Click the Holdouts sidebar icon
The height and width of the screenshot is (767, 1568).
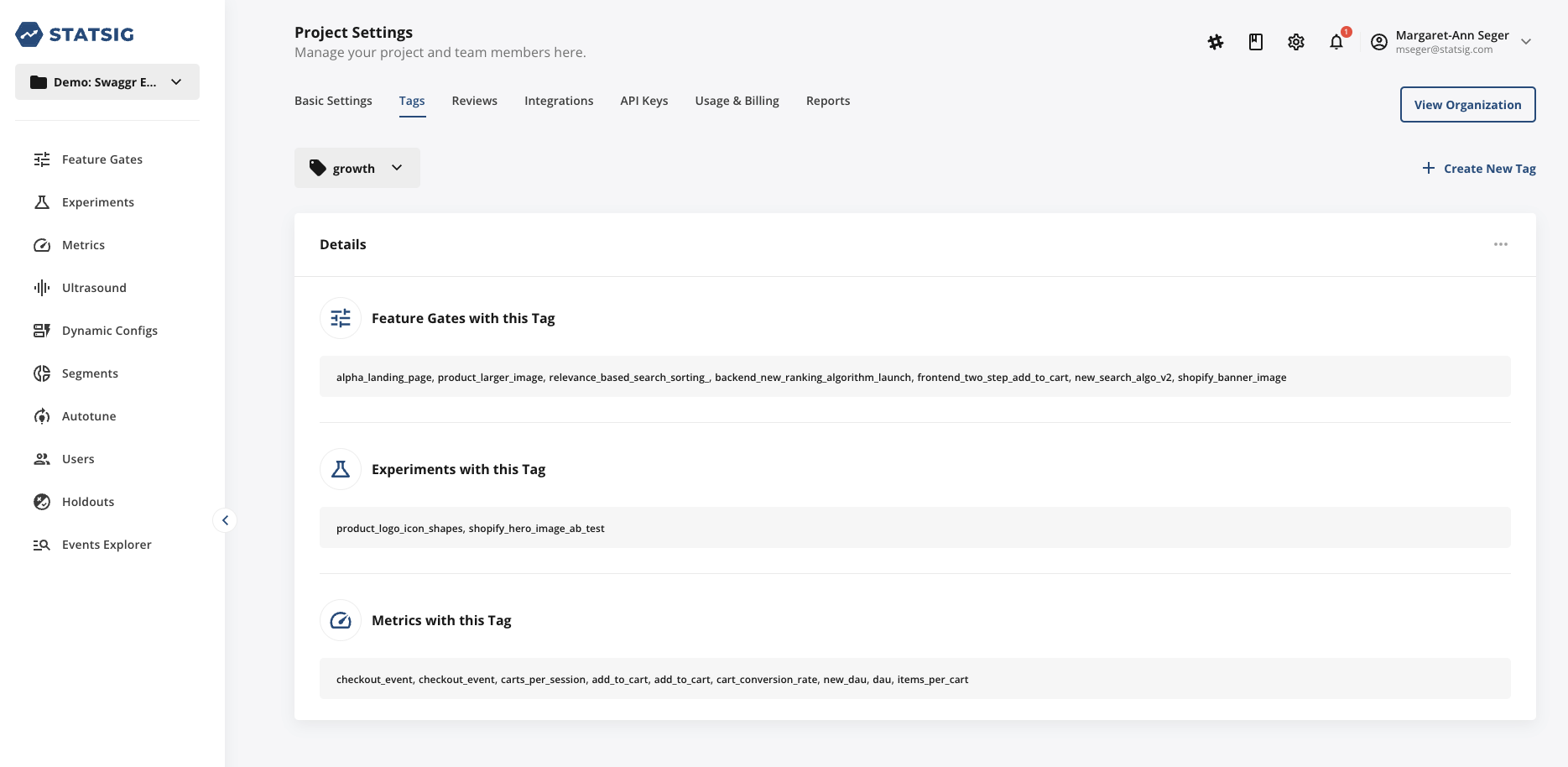point(43,501)
